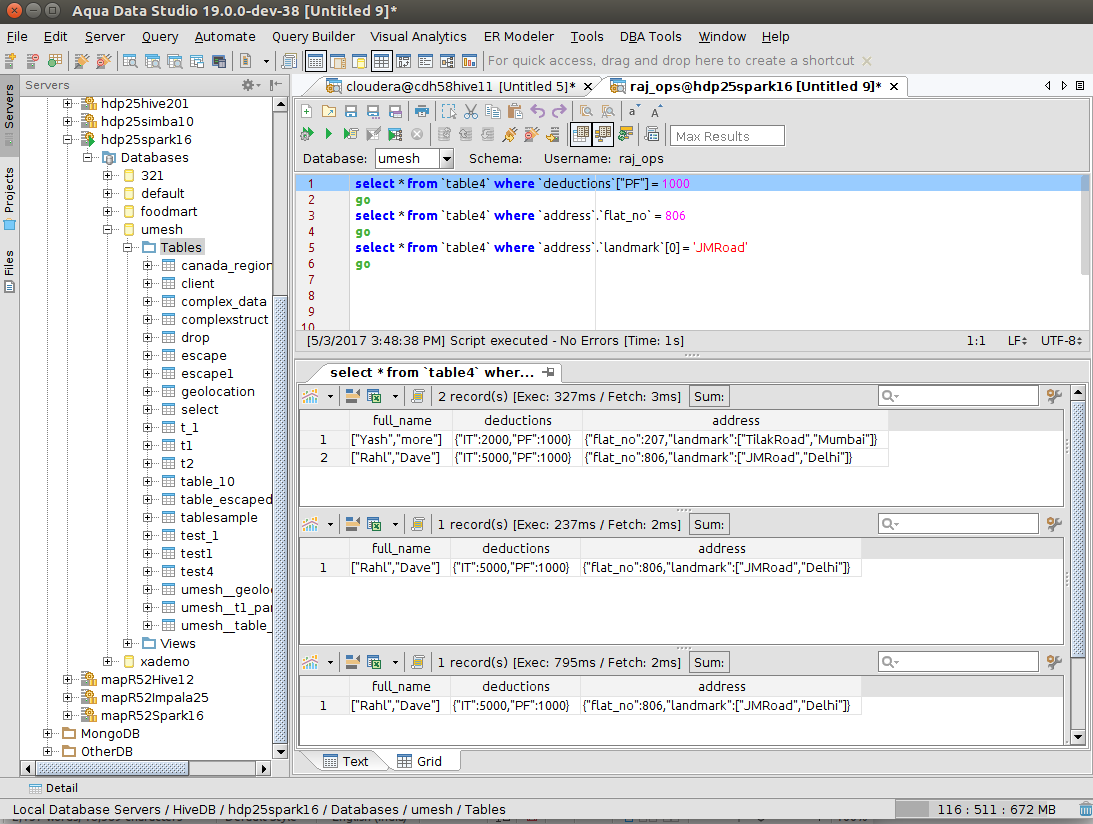Click wrench options icon in third results panel
The width and height of the screenshot is (1093, 824).
pos(1054,662)
